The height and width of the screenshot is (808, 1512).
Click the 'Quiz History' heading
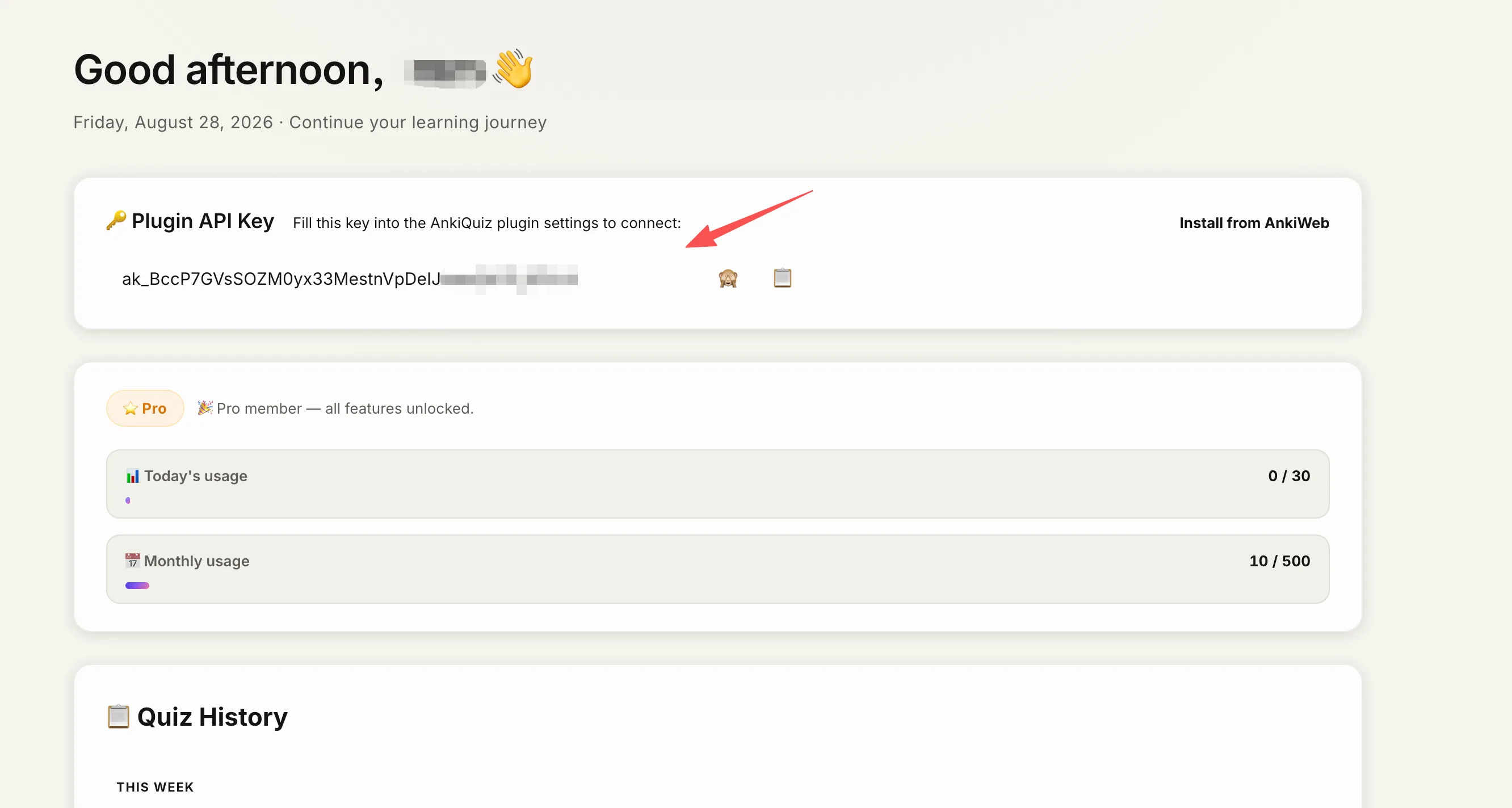pos(212,717)
